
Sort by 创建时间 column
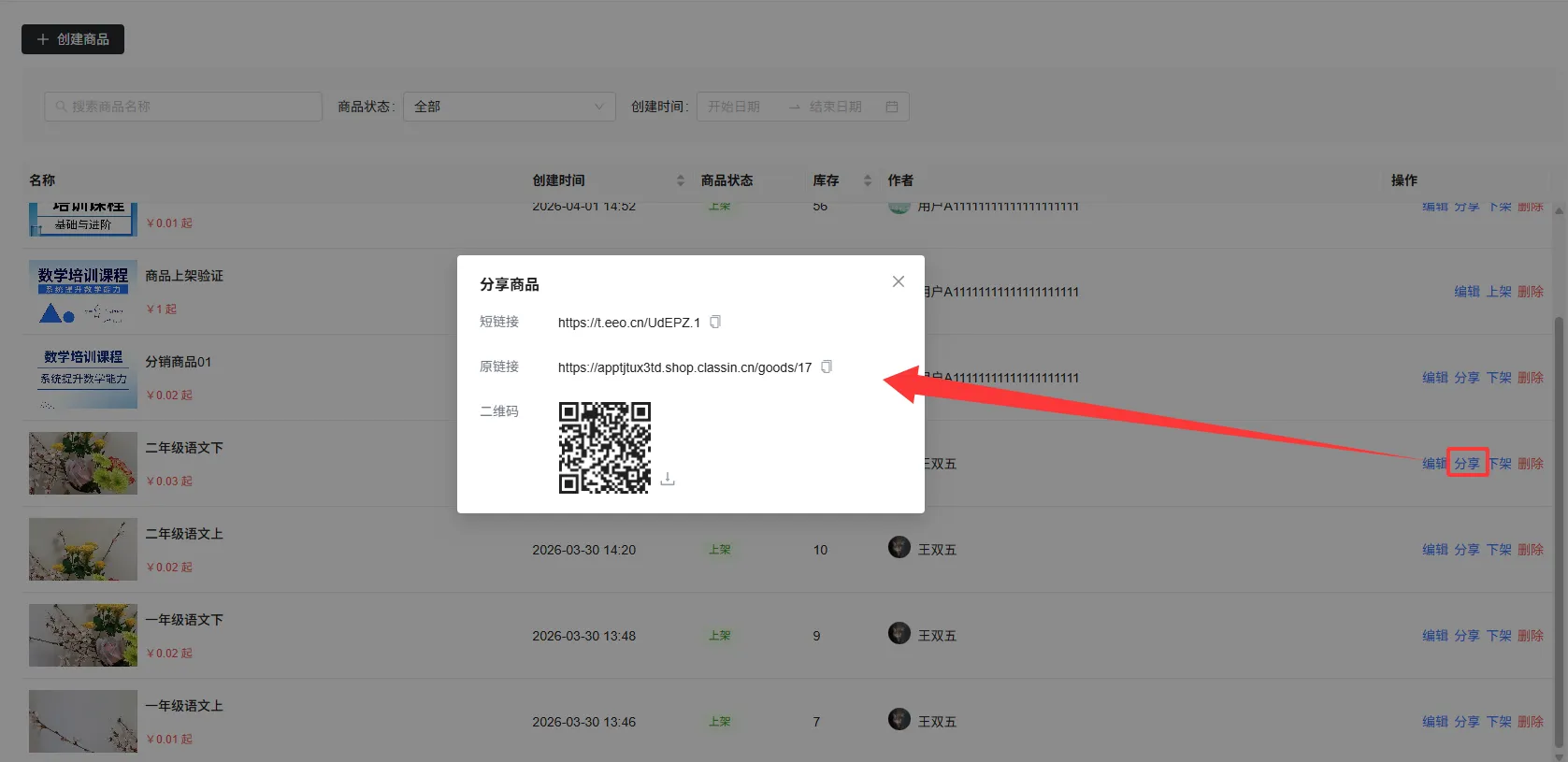(x=680, y=180)
